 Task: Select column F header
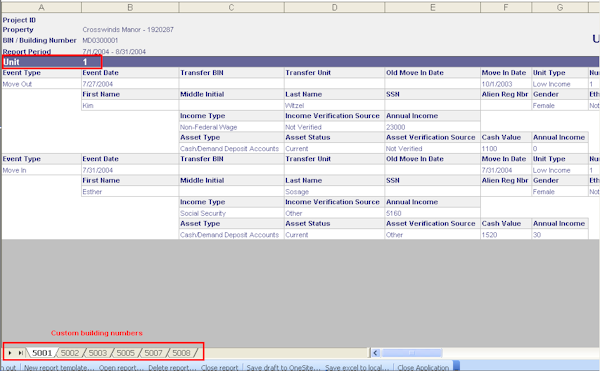[506, 7]
